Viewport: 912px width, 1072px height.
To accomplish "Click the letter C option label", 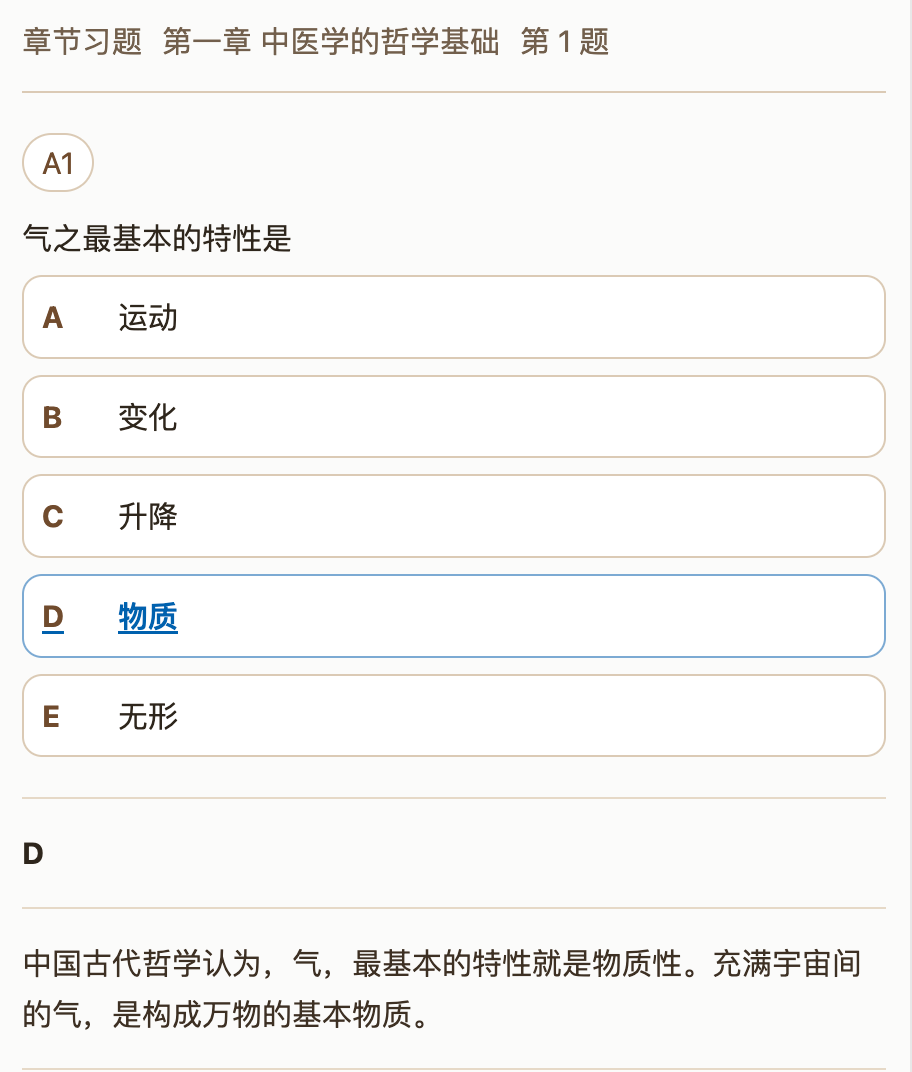I will [x=53, y=517].
